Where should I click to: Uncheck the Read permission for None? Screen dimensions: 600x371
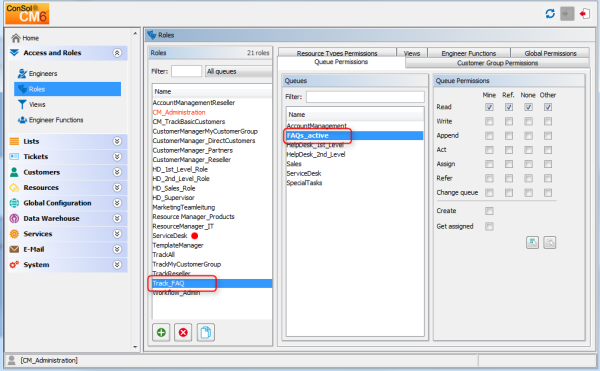[528, 107]
